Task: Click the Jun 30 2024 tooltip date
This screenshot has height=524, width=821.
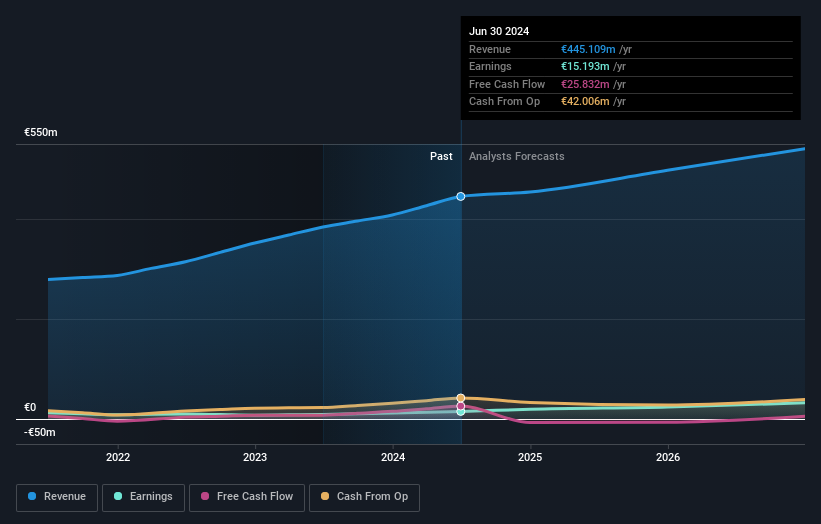Action: (x=498, y=31)
